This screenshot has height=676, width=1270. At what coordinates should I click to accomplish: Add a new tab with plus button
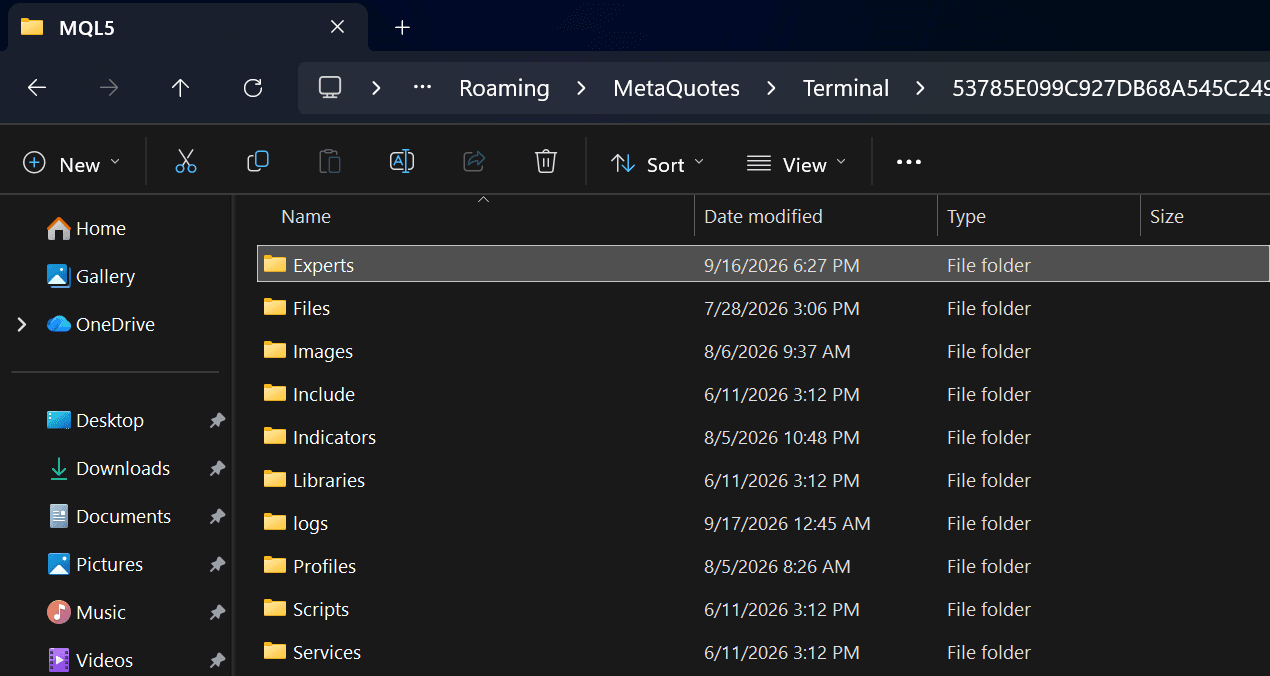403,28
